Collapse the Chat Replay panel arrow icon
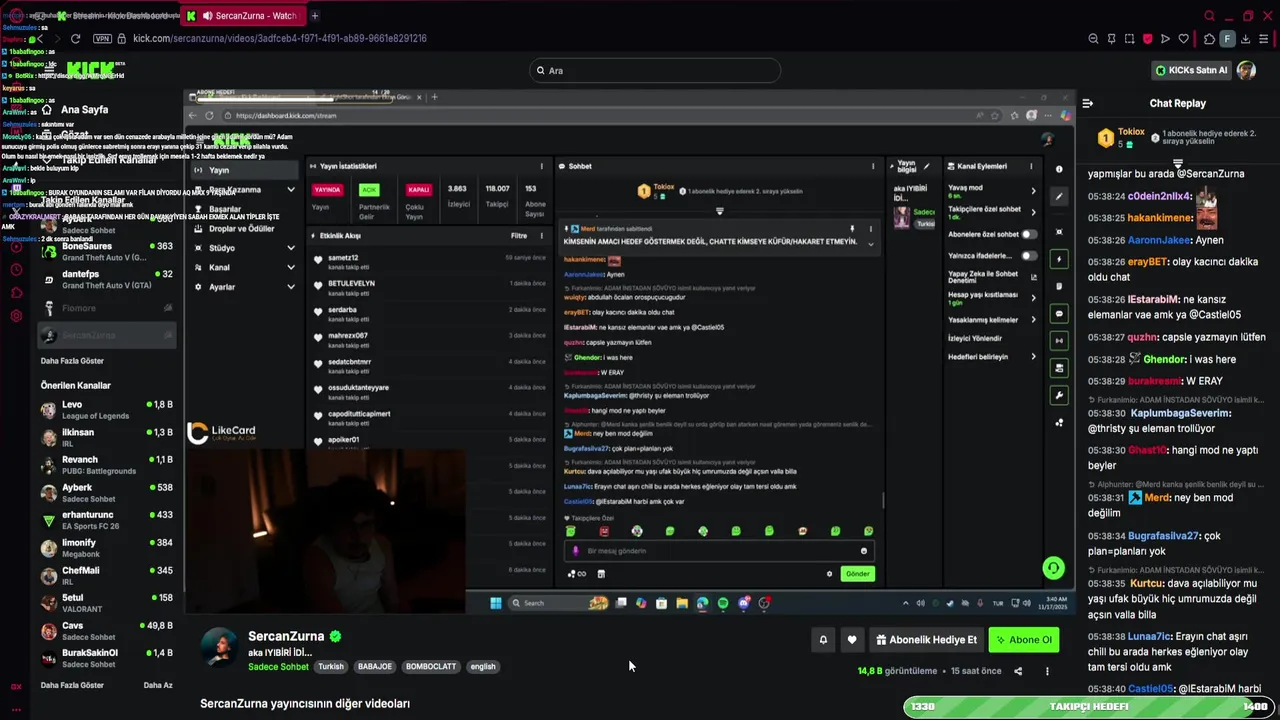The width and height of the screenshot is (1280, 720). coord(1088,103)
